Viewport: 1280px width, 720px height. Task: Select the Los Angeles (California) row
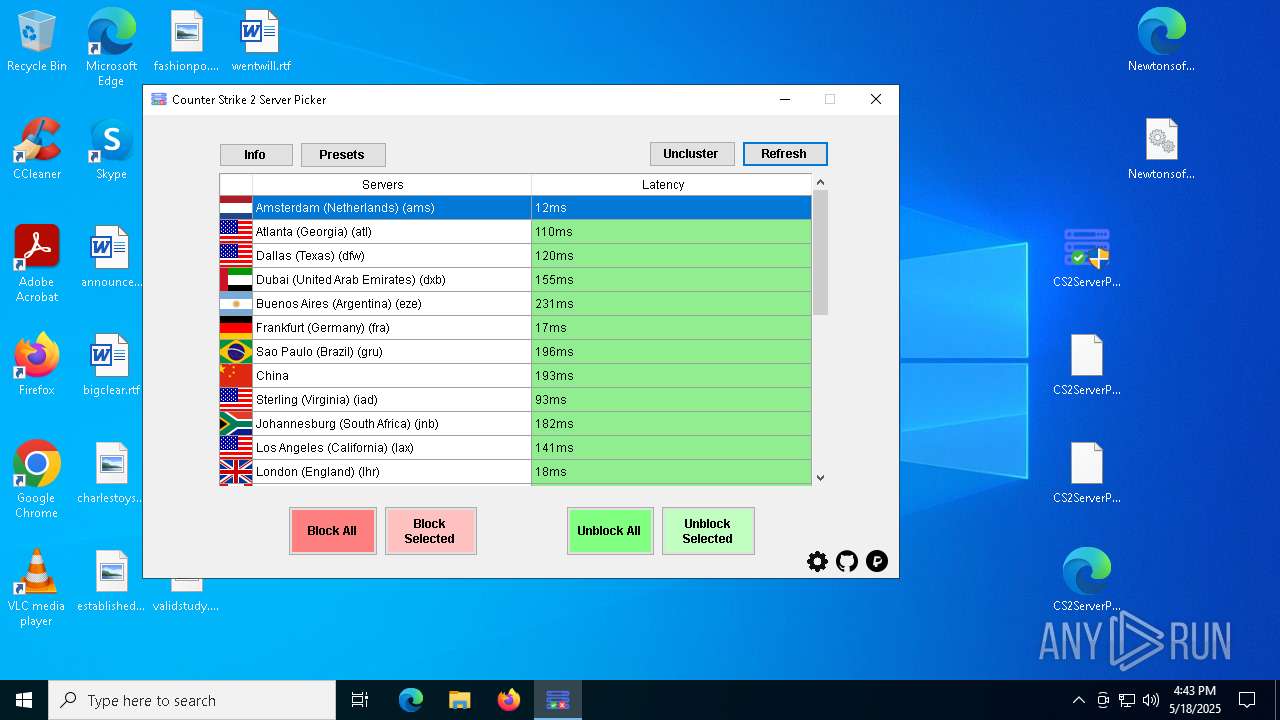(516, 448)
